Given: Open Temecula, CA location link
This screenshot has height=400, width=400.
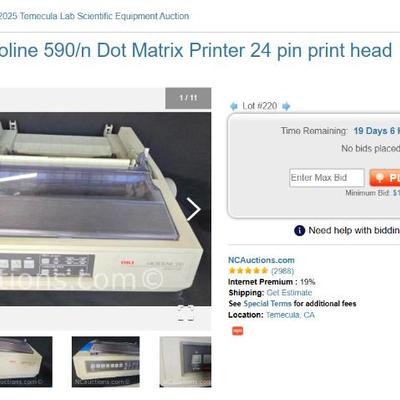Looking at the screenshot, I should 290,315.
